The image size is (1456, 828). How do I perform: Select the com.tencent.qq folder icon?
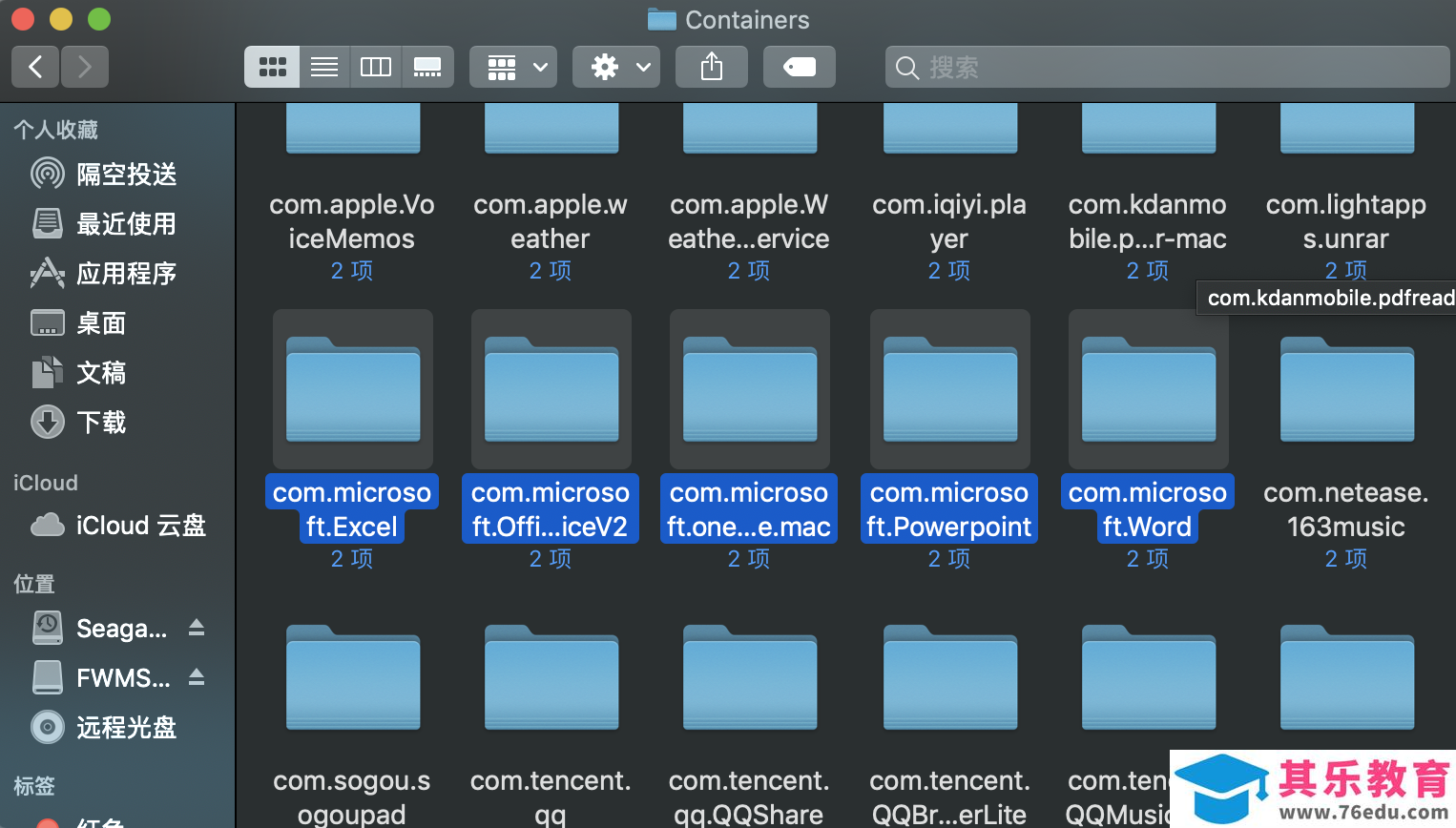pos(551,677)
